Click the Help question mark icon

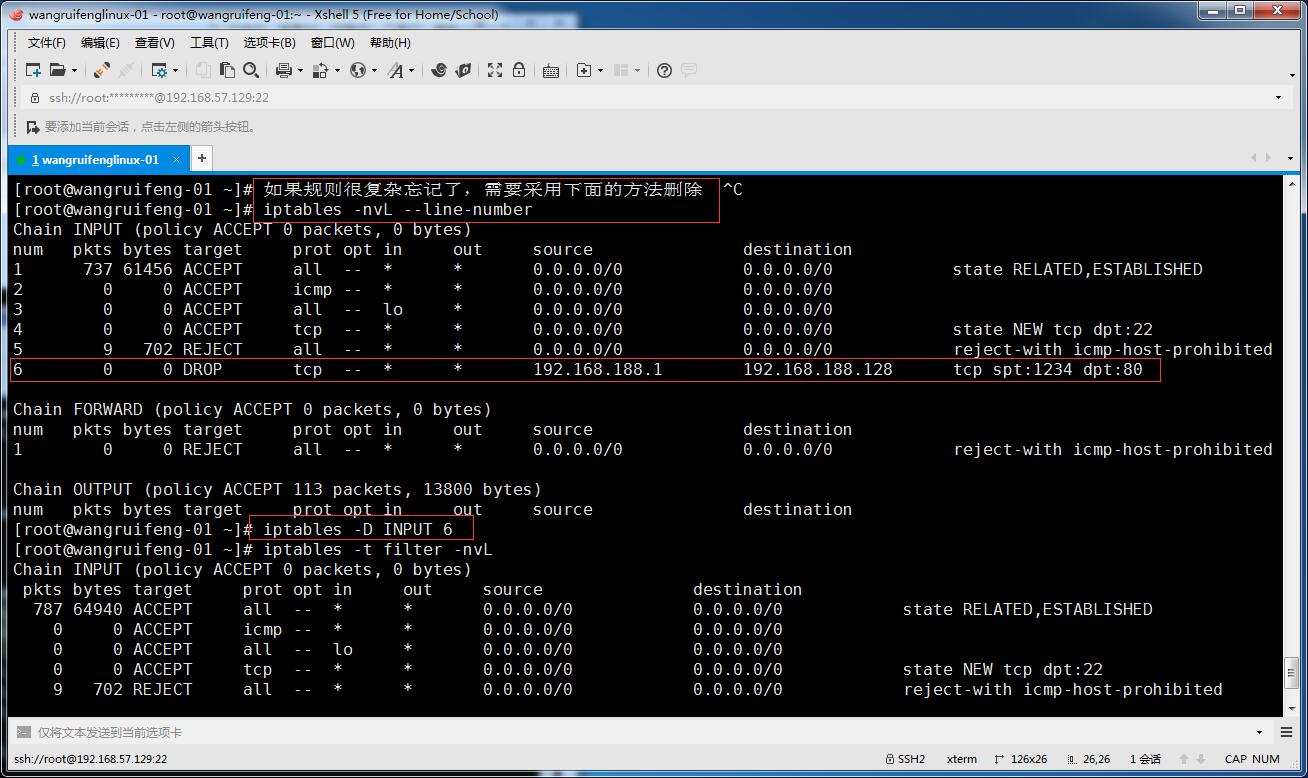[x=664, y=70]
